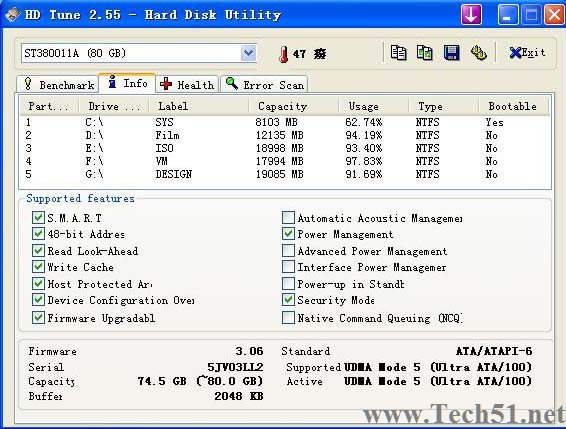Toggle the Interface Power Management checkbox
Image resolution: width=566 pixels, height=429 pixels.
288,267
